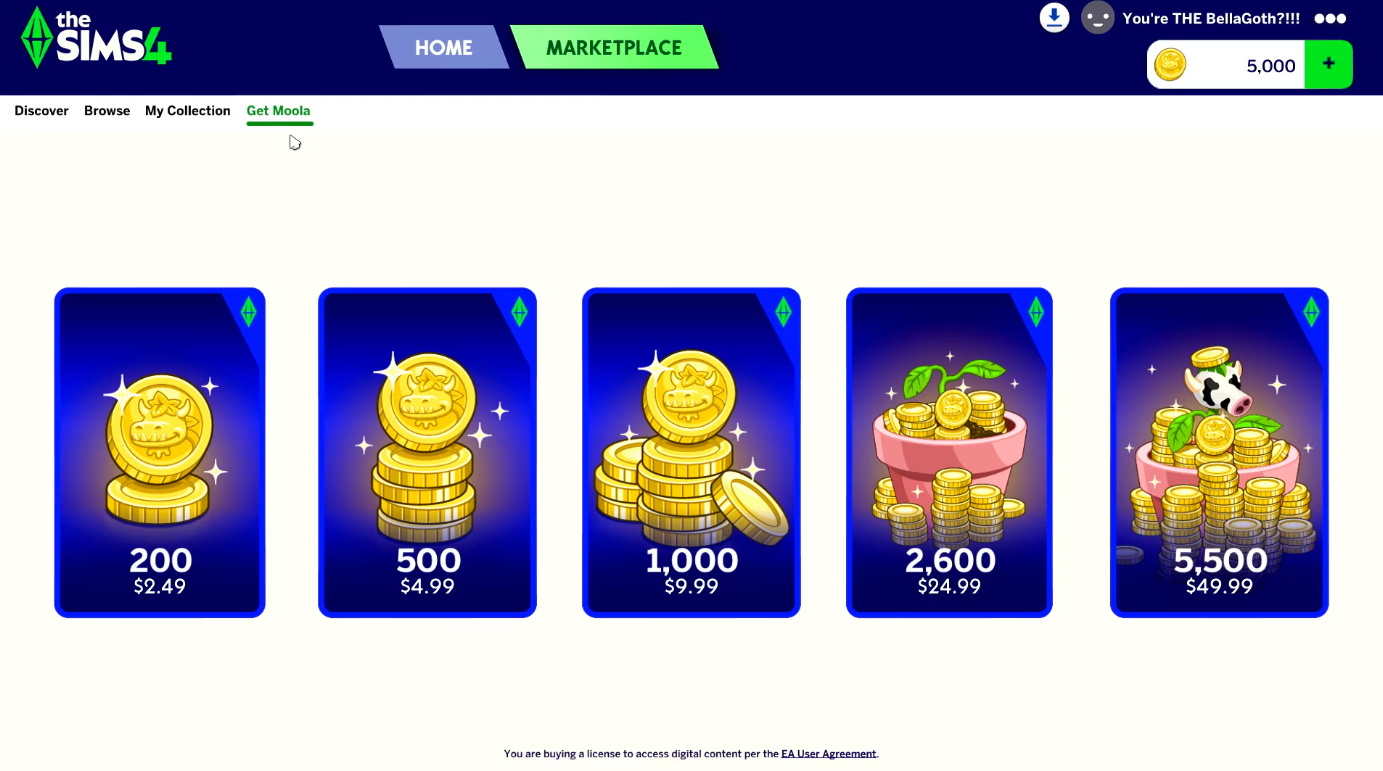Add Moola with the green plus button
This screenshot has height=771, width=1383.
click(x=1328, y=64)
